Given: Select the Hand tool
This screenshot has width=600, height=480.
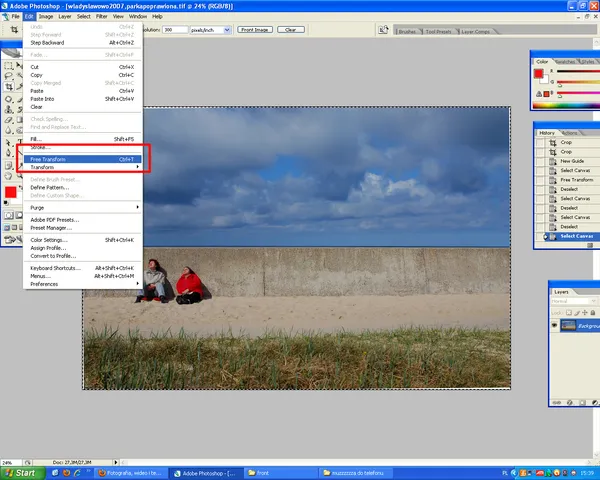Looking at the screenshot, I should click(x=8, y=176).
